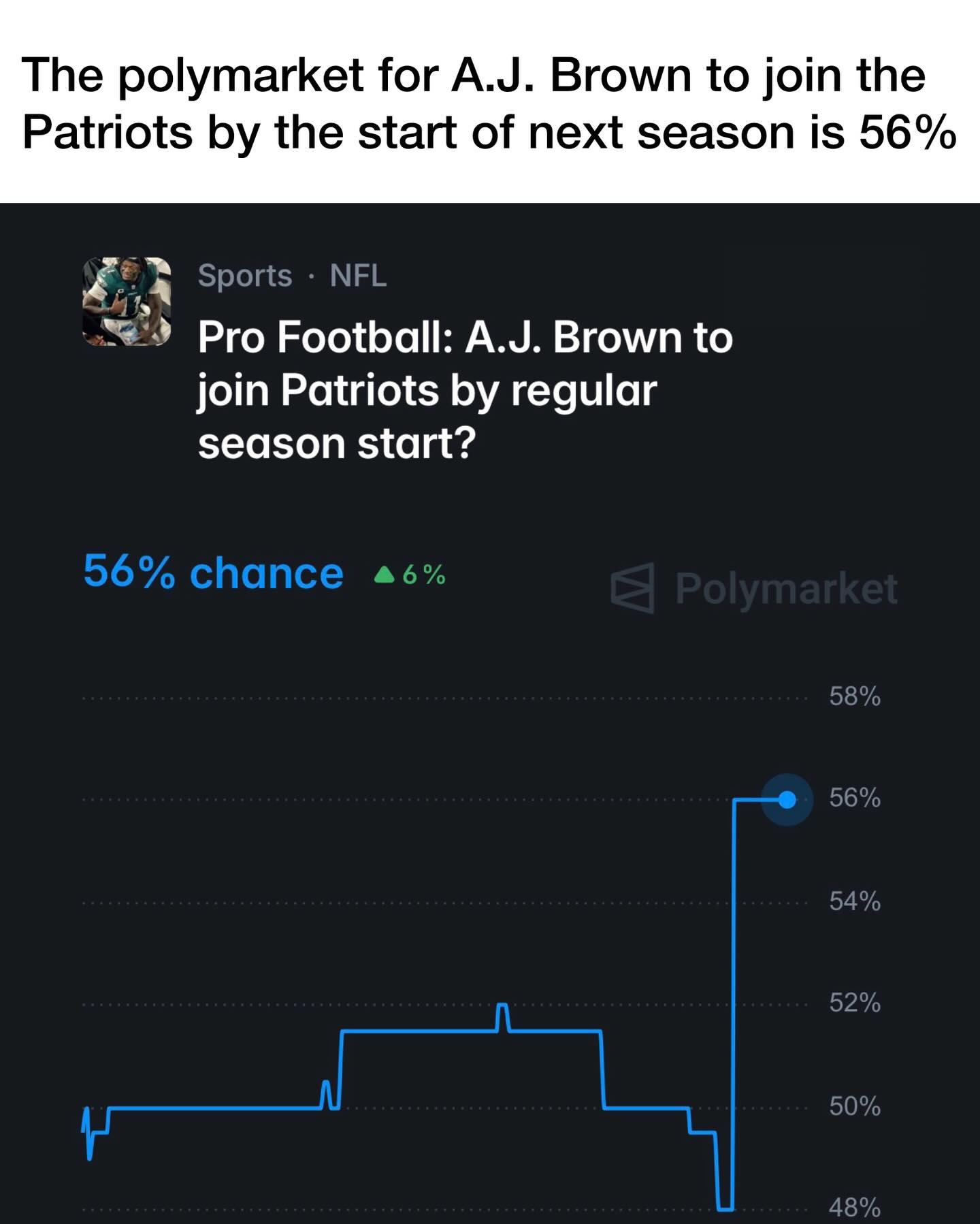Click the Polymarket logo icon
The width and height of the screenshot is (980, 1224).
[x=632, y=588]
